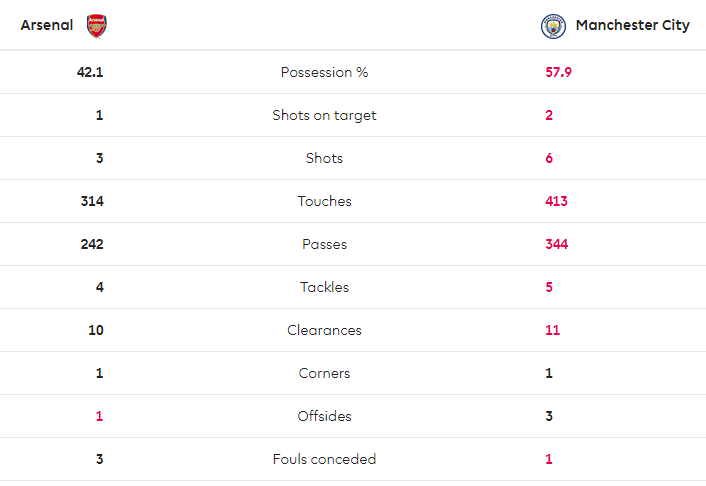Select Manchester City's 11 clearances value
Image resolution: width=706 pixels, height=486 pixels.
552,331
